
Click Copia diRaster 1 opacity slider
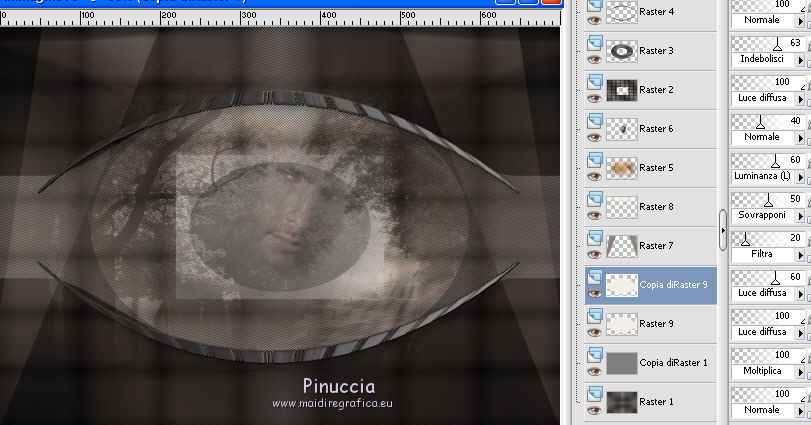click(x=768, y=356)
